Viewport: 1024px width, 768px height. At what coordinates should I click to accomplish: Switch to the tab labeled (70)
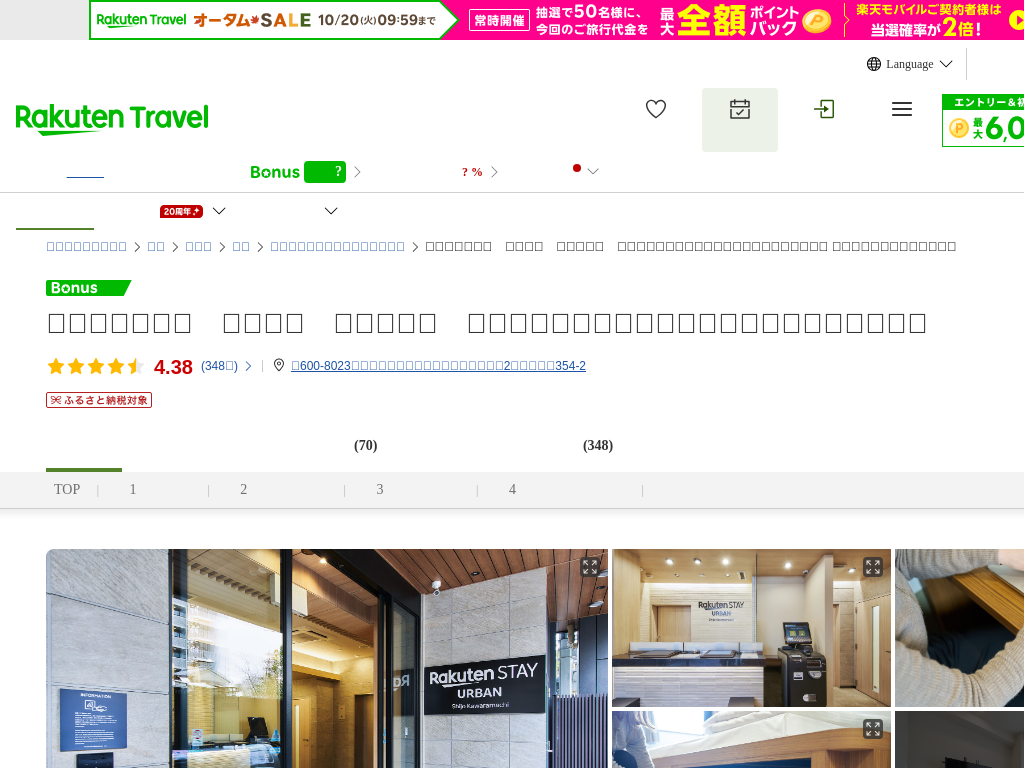click(366, 445)
